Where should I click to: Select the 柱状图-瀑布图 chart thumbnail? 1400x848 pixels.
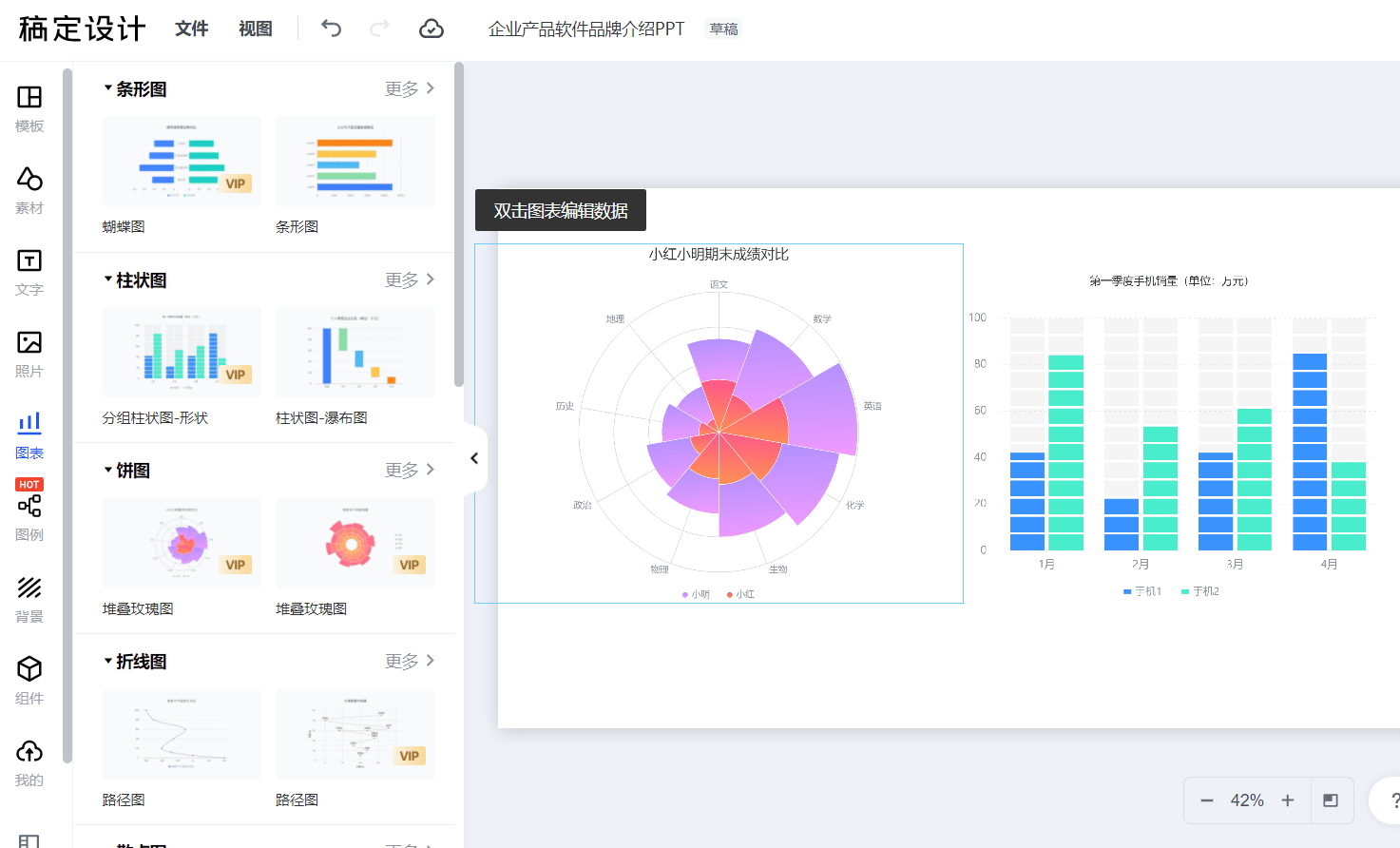coord(355,353)
